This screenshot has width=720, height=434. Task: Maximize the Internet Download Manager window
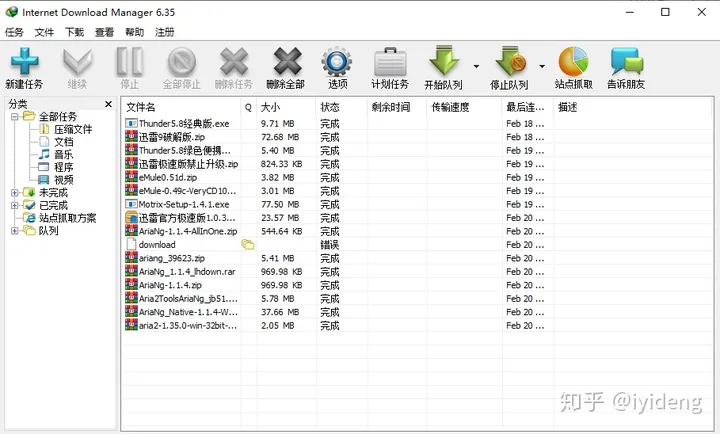[665, 12]
